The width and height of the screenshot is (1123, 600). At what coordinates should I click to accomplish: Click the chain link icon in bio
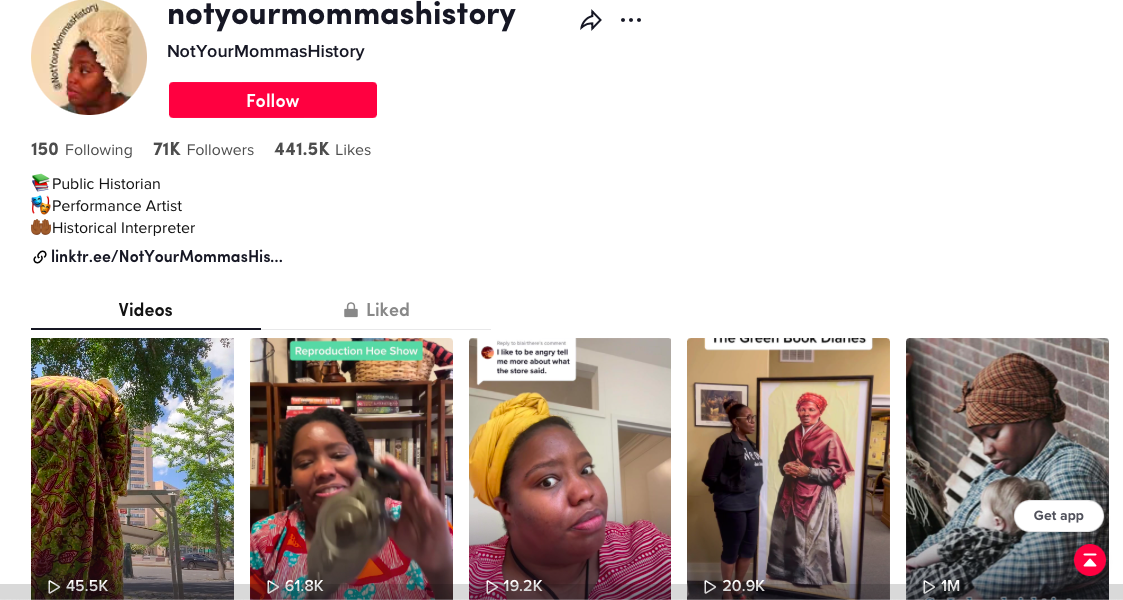[x=39, y=257]
